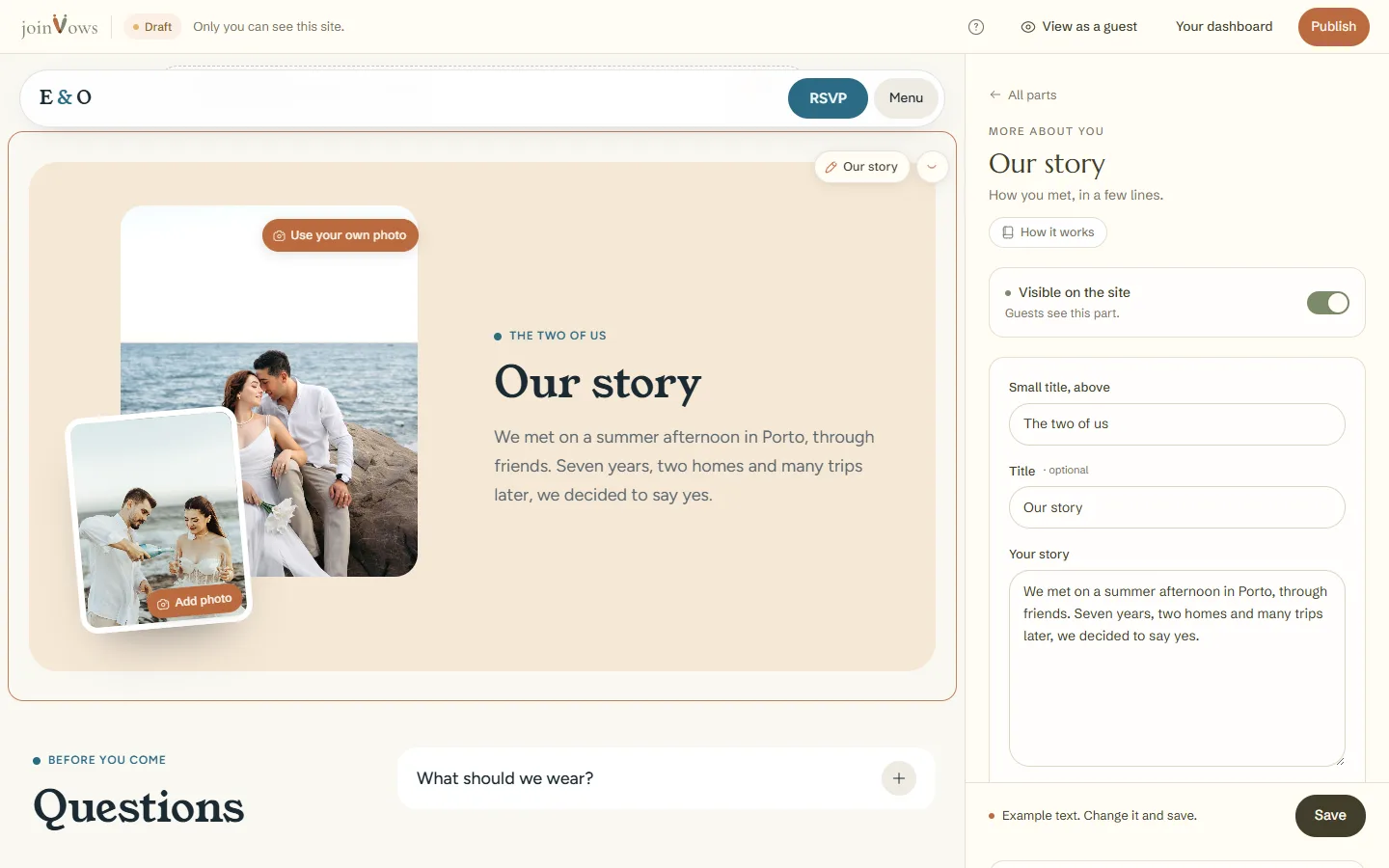This screenshot has height=868, width=1389.
Task: Click the Draft status badge
Action: [152, 27]
